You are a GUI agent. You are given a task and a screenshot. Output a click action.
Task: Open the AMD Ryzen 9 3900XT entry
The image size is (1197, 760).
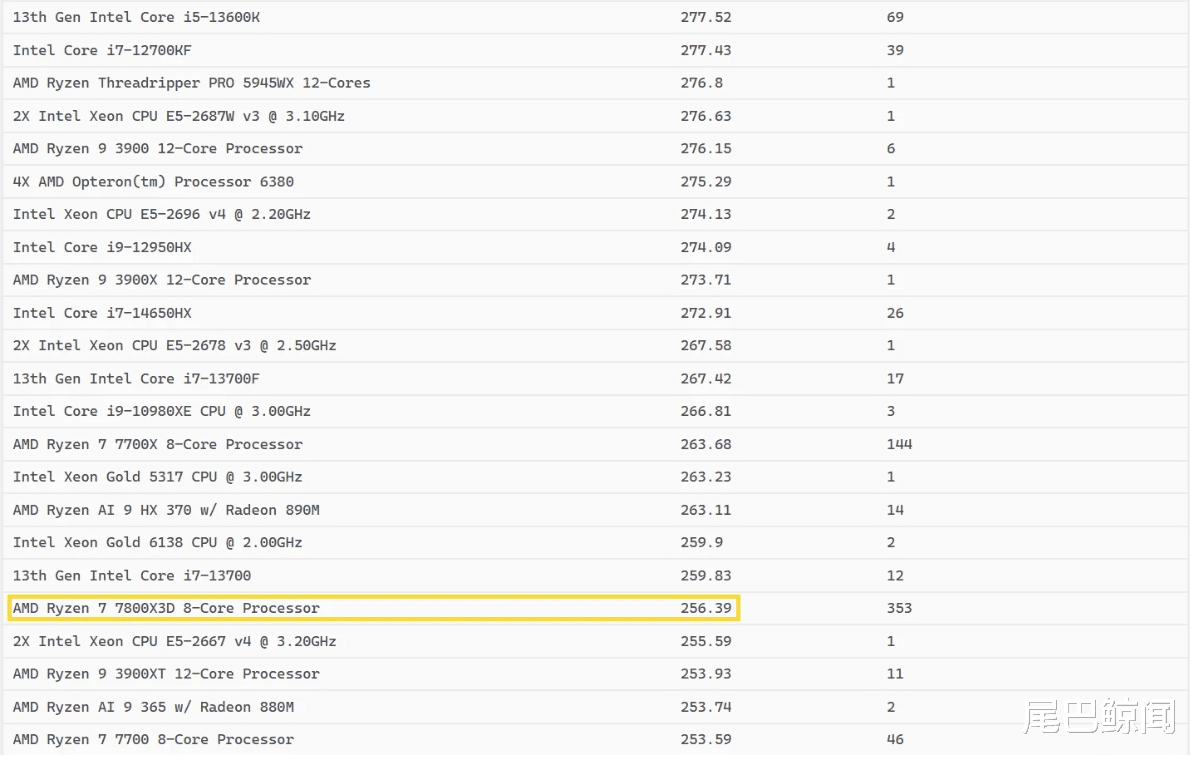click(166, 674)
